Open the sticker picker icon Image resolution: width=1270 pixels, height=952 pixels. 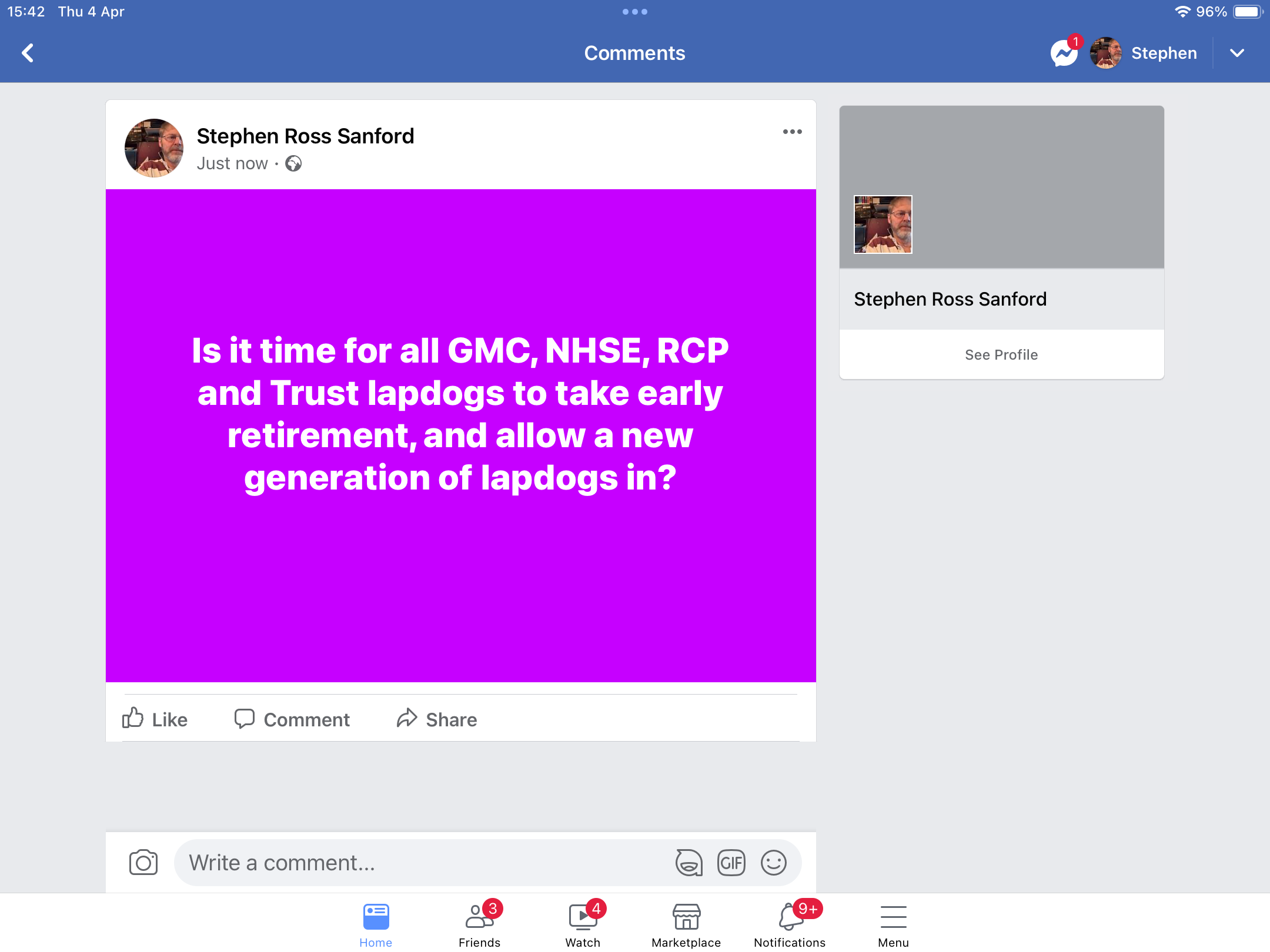coord(689,862)
